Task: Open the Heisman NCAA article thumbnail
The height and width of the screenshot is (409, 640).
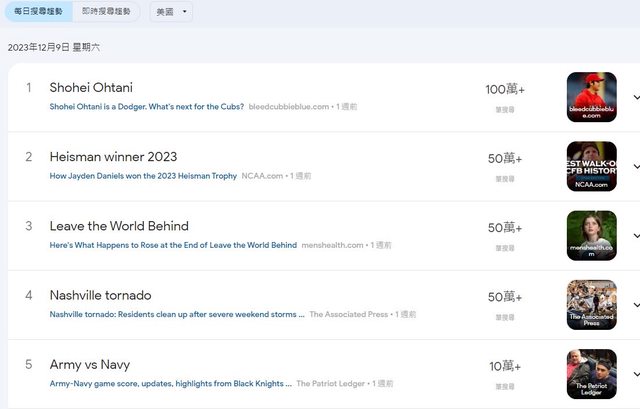Action: point(591,166)
